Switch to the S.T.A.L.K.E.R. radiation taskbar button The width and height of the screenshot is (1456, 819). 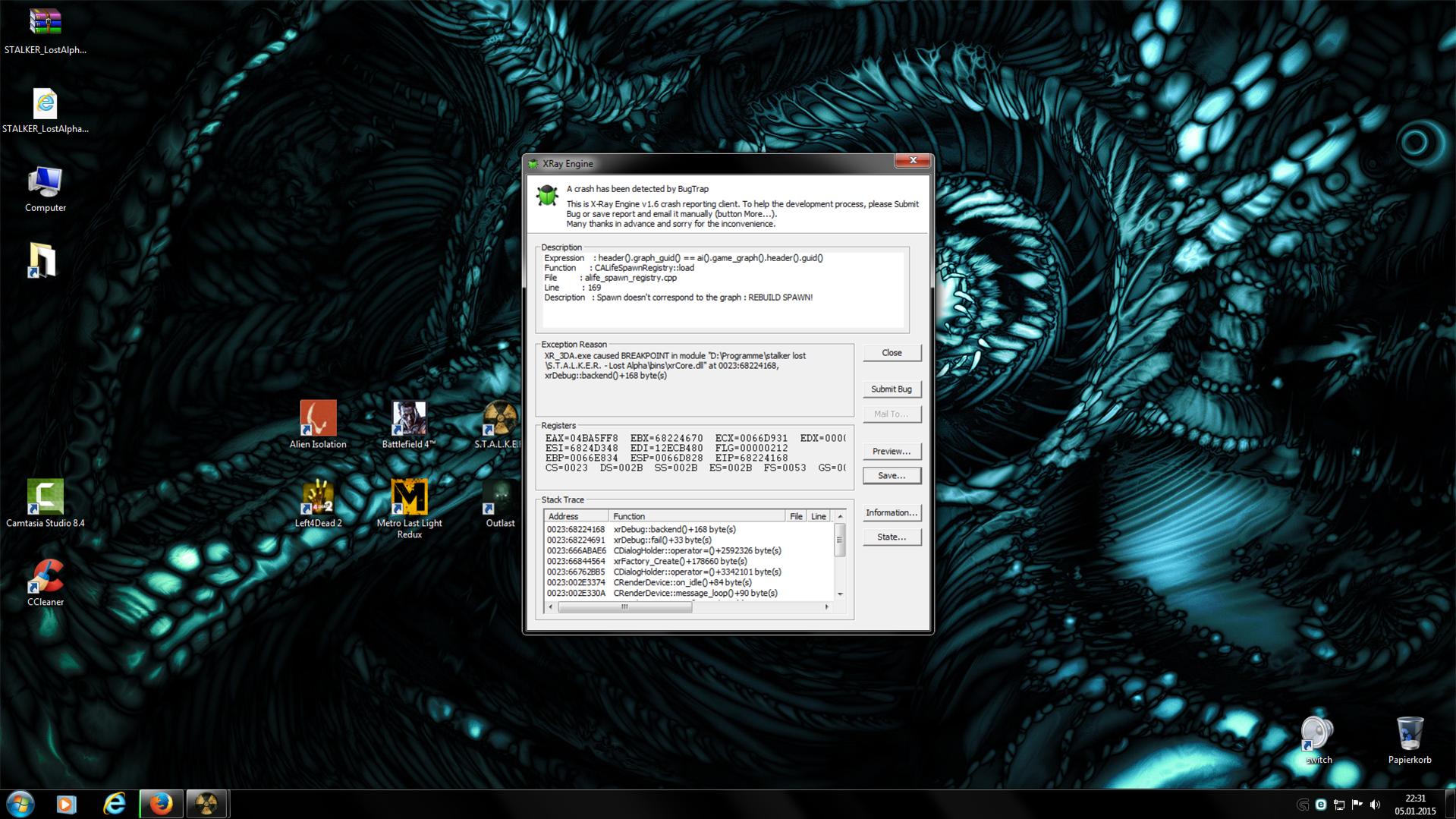206,804
